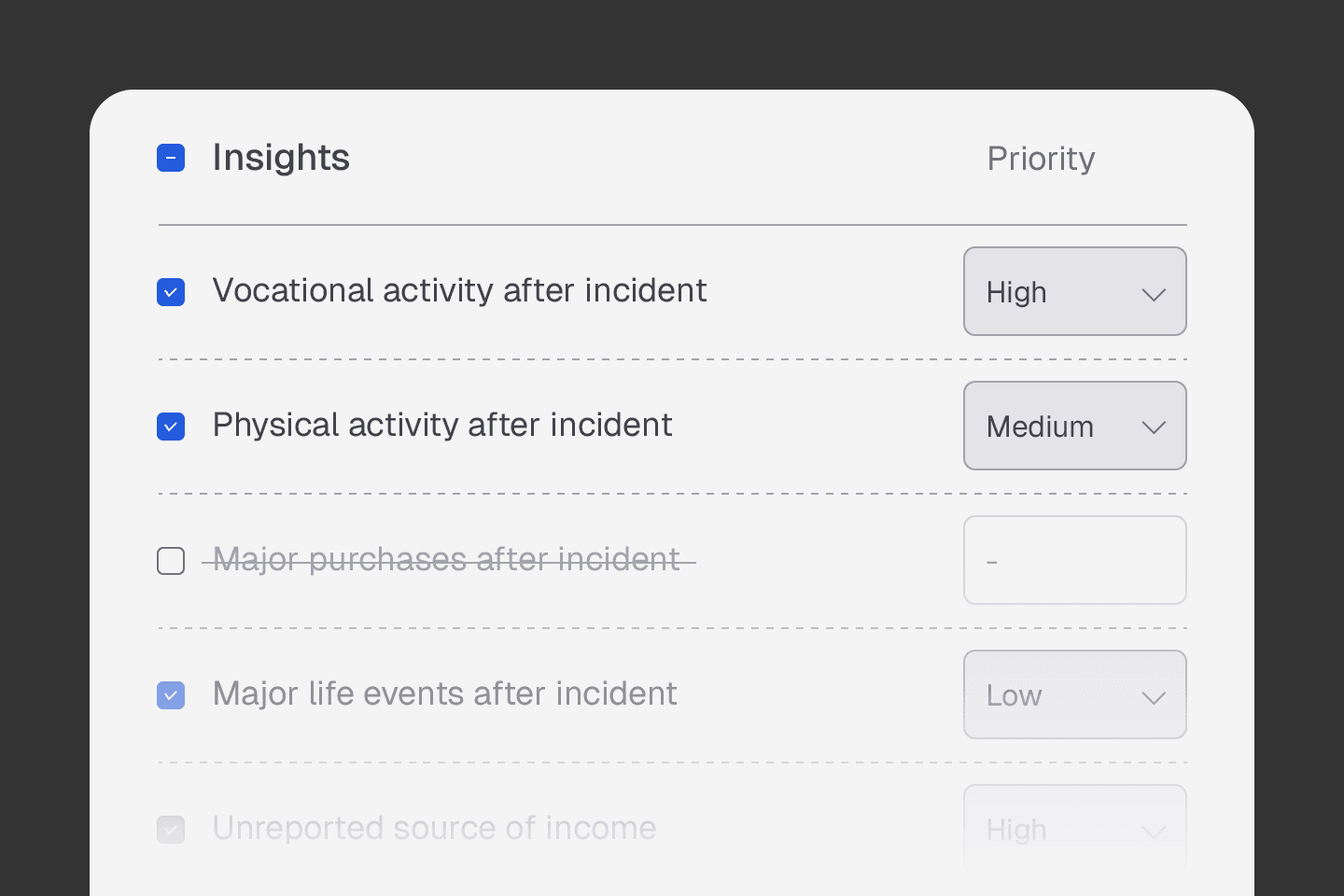Click the empty priority field for Major purchases
This screenshot has width=1344, height=896.
1074,561
